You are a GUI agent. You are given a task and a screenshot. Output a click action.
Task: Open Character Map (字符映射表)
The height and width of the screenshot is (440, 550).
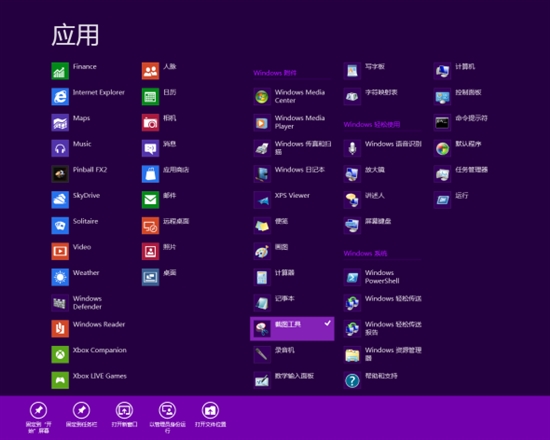[x=371, y=96]
